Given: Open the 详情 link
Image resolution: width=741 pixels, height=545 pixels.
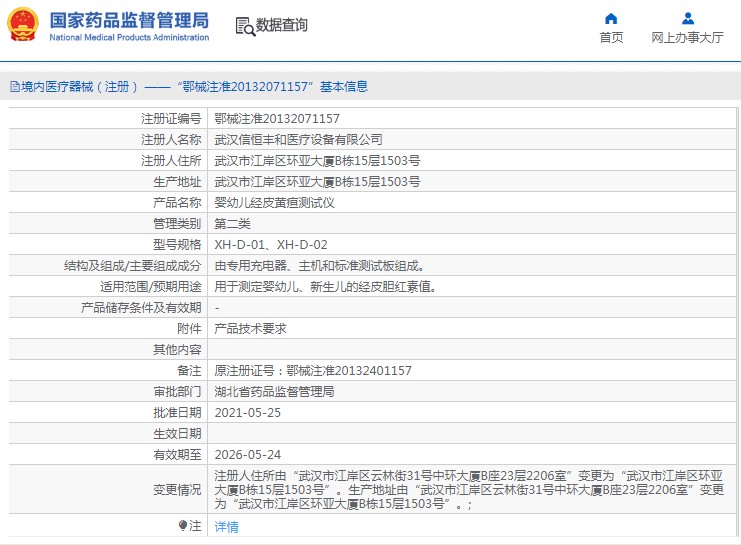Looking at the screenshot, I should [227, 527].
